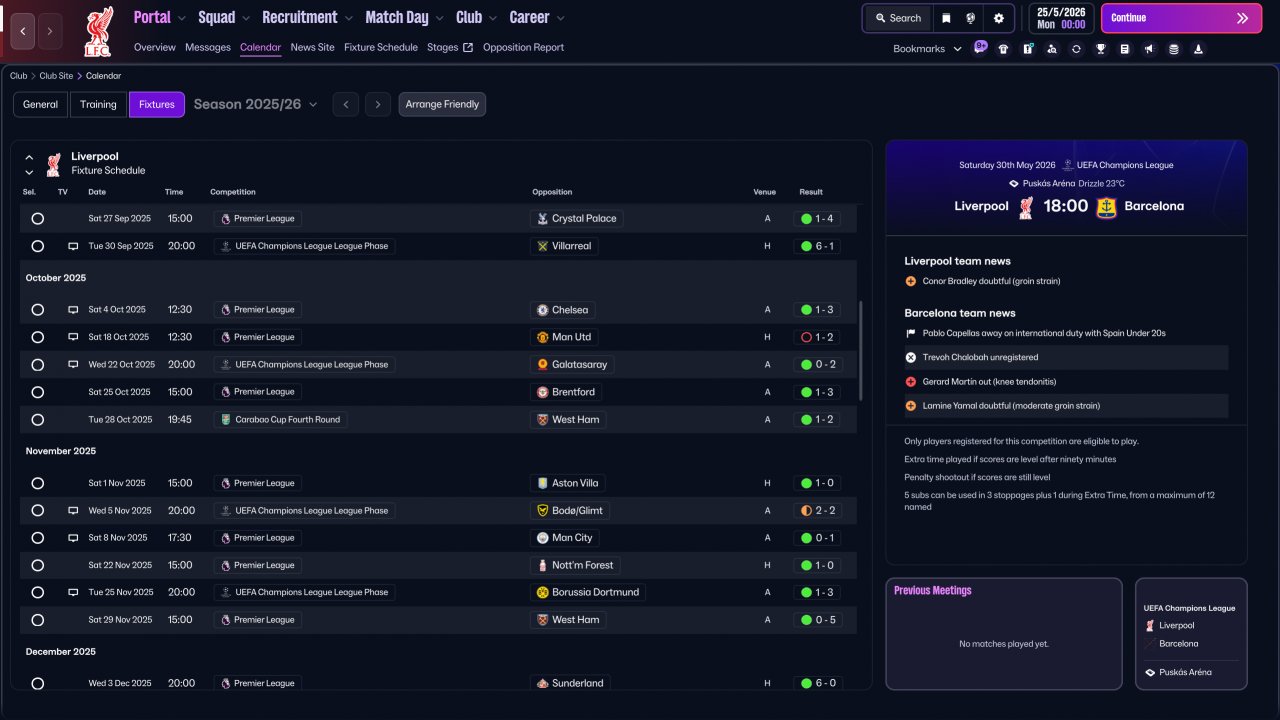
Task: Open the Fixture Schedule tab
Action: (x=381, y=47)
